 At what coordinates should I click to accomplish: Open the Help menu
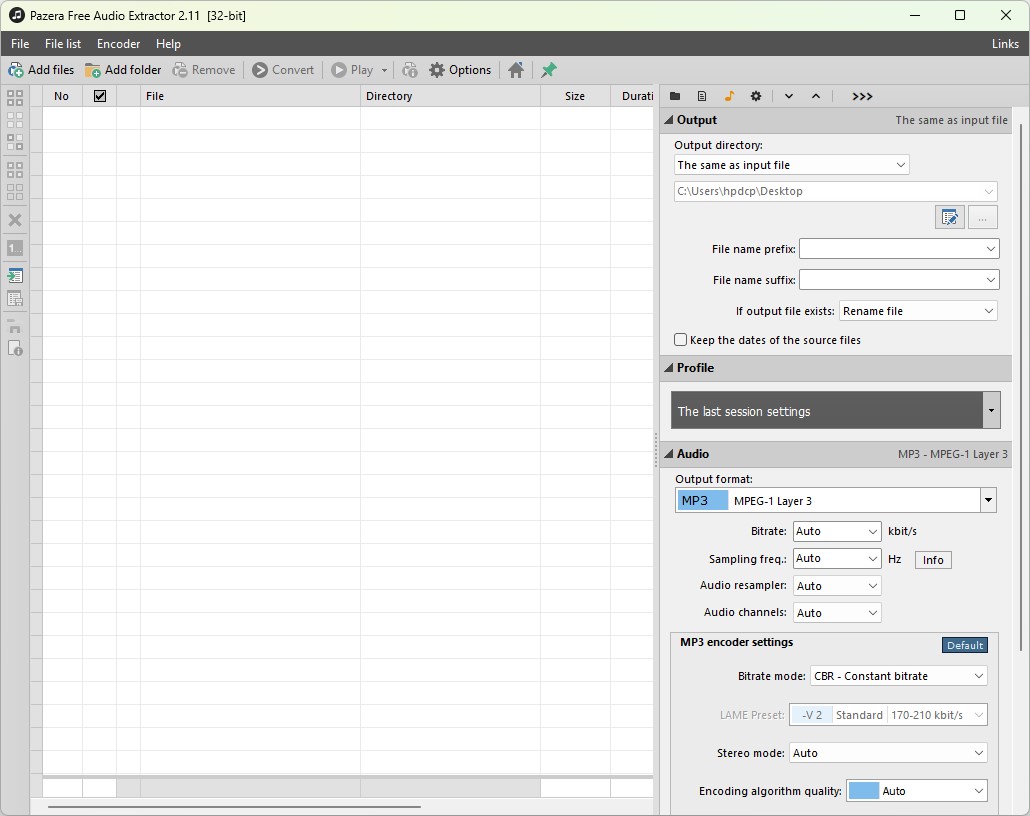click(x=168, y=43)
